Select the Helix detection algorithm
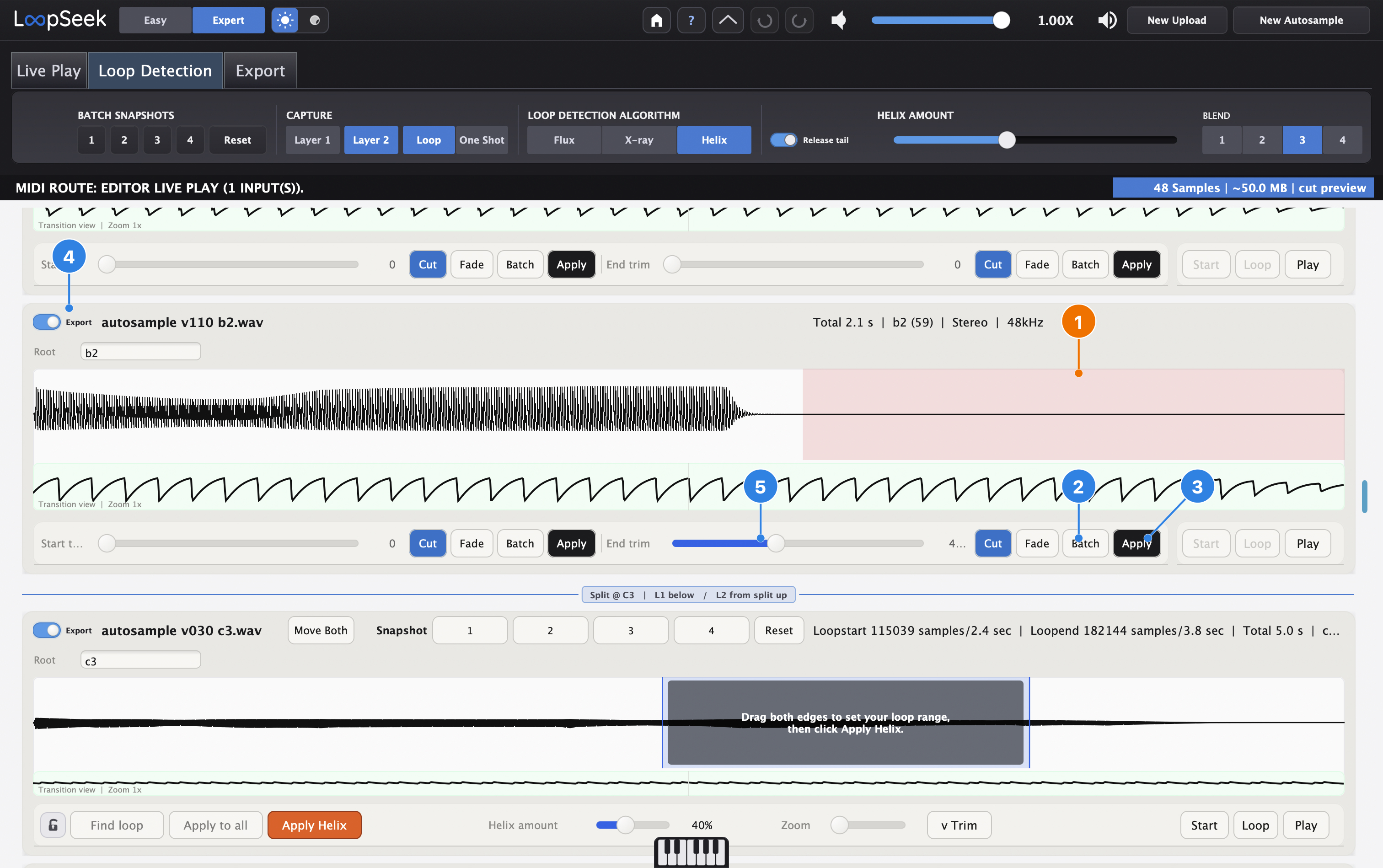The image size is (1383, 868). click(x=714, y=140)
